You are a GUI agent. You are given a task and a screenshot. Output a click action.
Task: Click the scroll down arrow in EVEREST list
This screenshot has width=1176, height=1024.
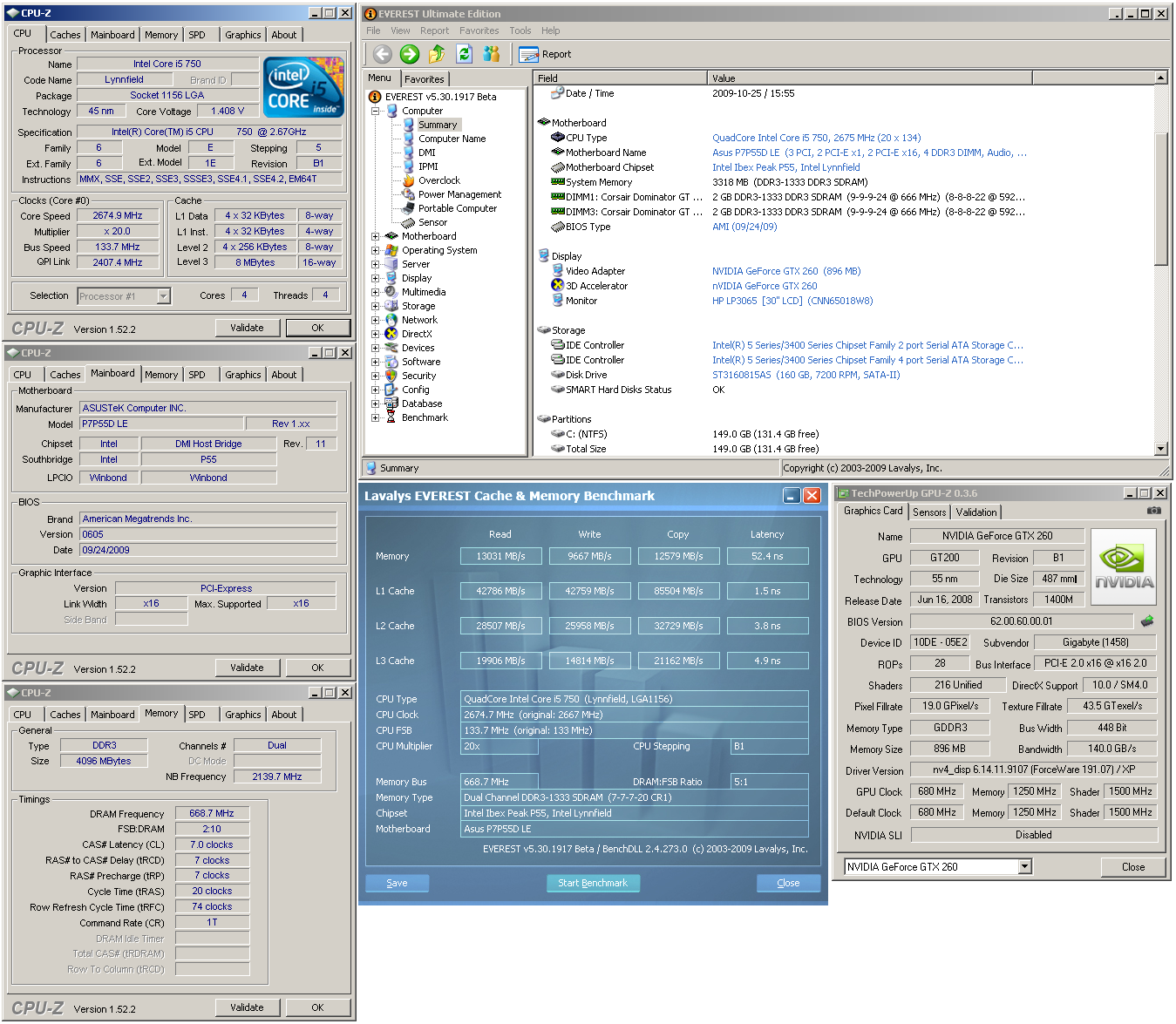click(x=1160, y=449)
